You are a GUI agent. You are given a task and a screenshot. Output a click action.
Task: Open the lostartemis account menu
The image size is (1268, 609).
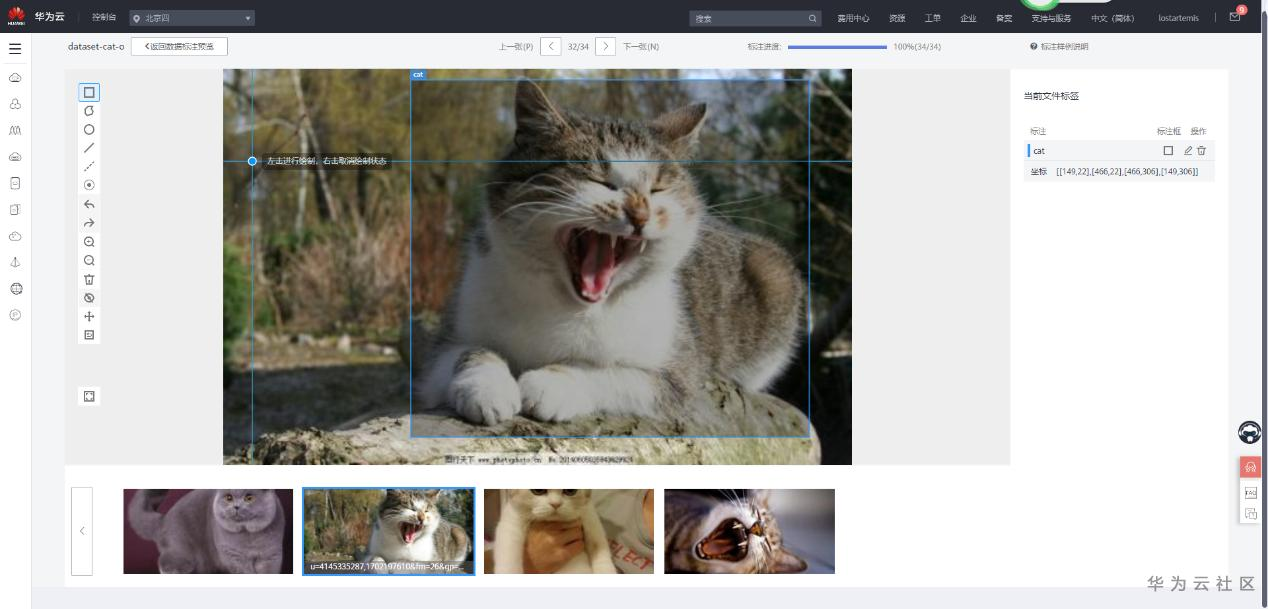[x=1178, y=18]
